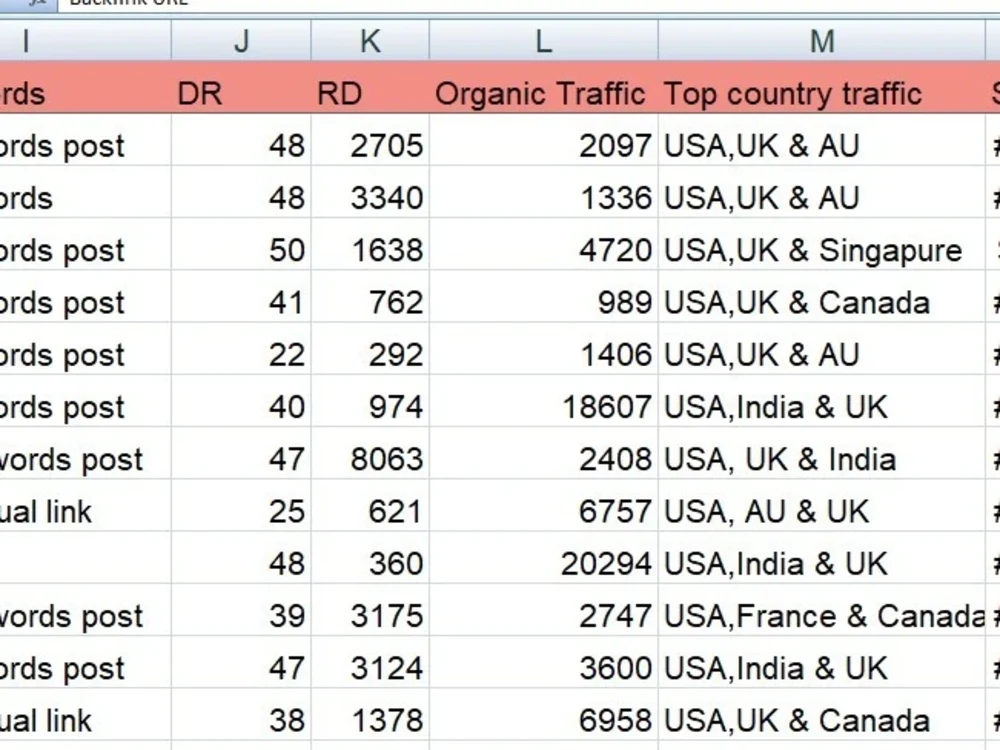The image size is (1000, 750).
Task: Select DR cell 47 in the 8063 row
Action: [x=241, y=455]
